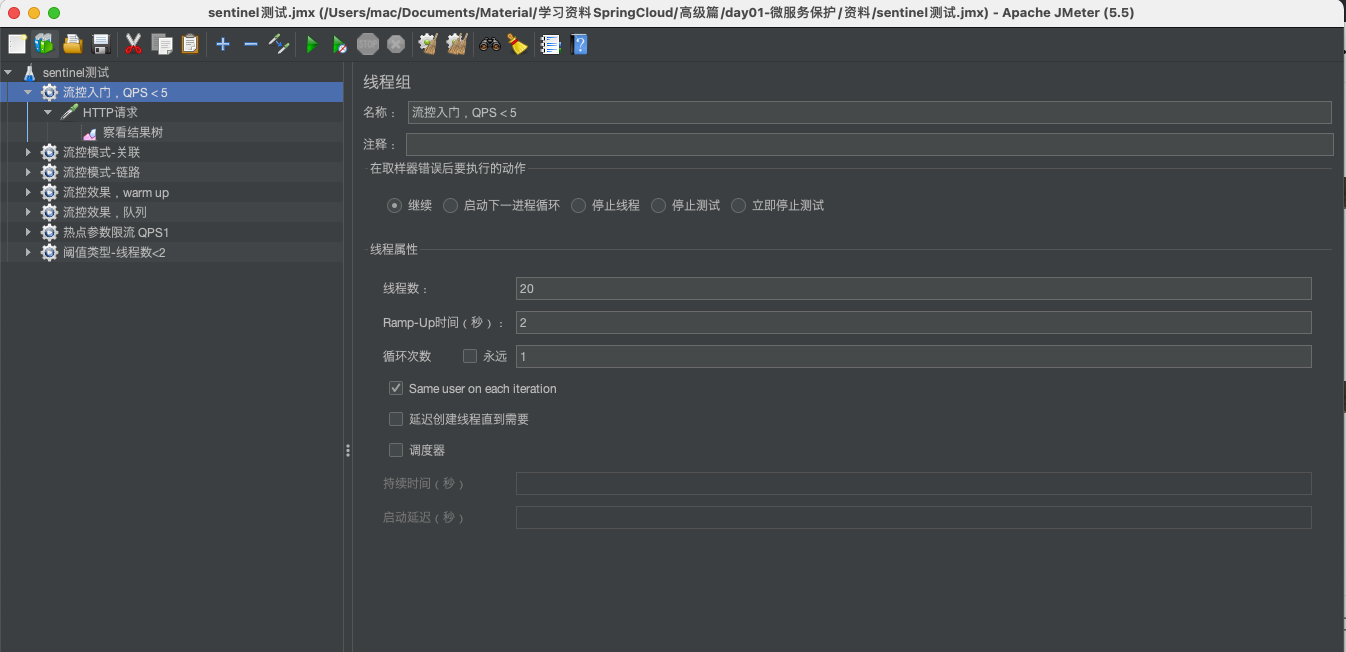The height and width of the screenshot is (652, 1346).
Task: Expand the 流控模式-链路 node arrow
Action: coord(28,172)
